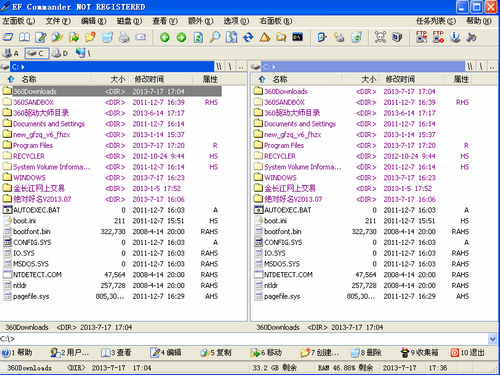Open the 任务列表 menu

(x=436, y=21)
